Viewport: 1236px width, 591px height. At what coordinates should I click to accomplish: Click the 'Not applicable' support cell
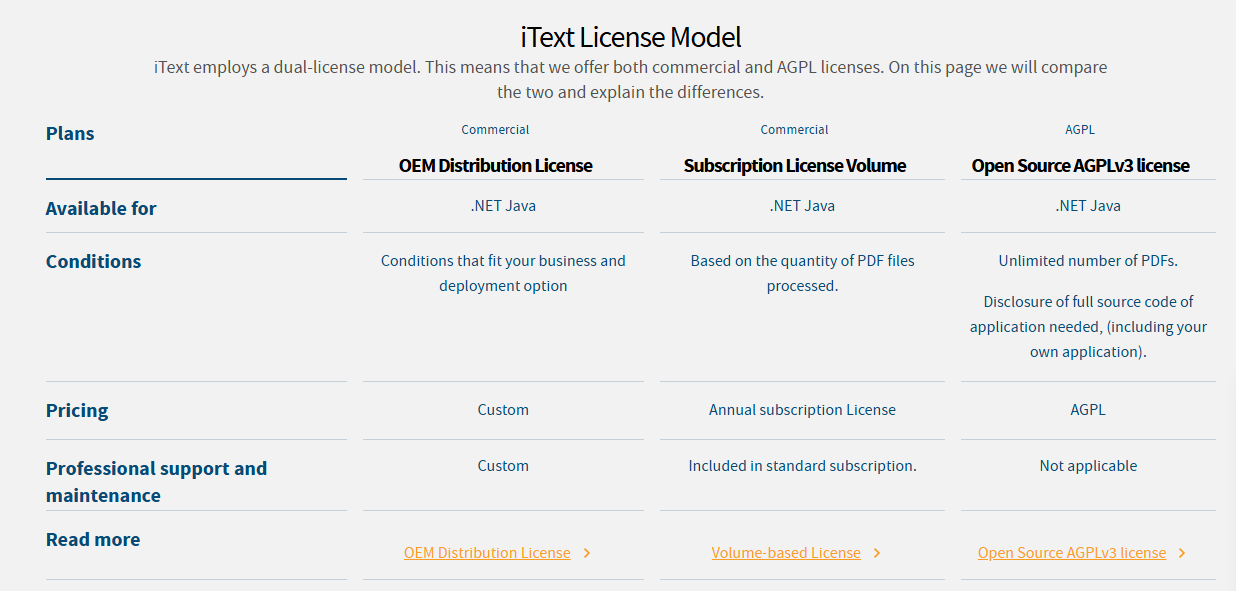tap(1088, 466)
